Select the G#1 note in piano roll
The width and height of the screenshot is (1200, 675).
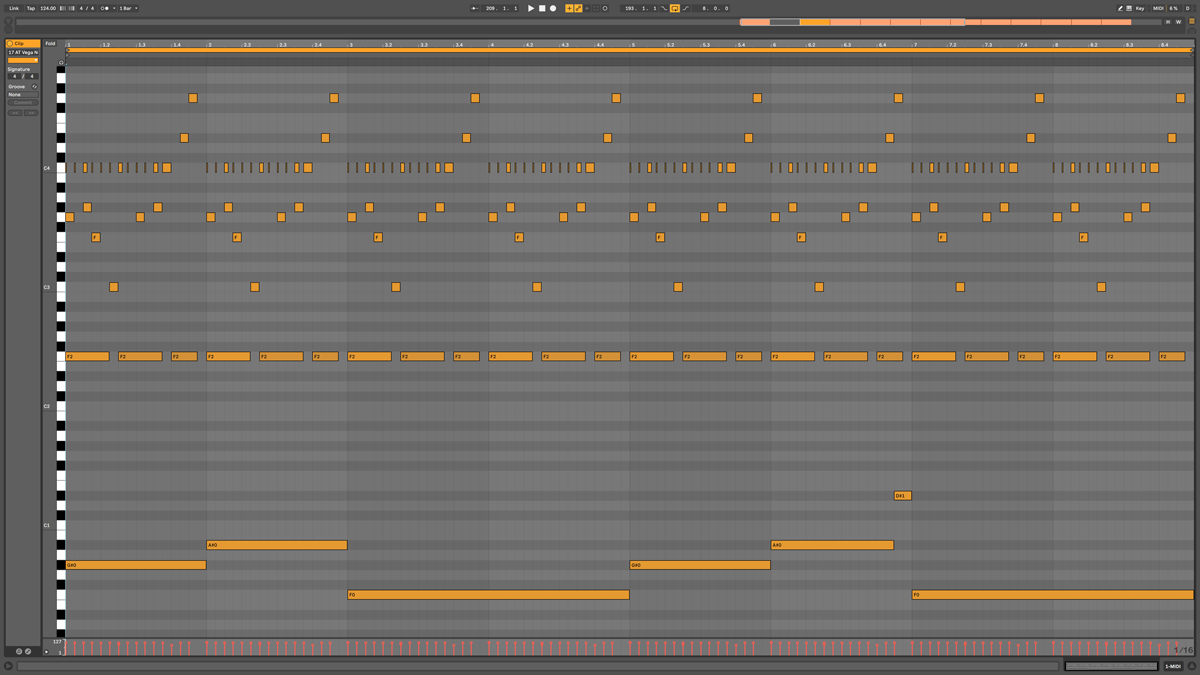tap(902, 496)
